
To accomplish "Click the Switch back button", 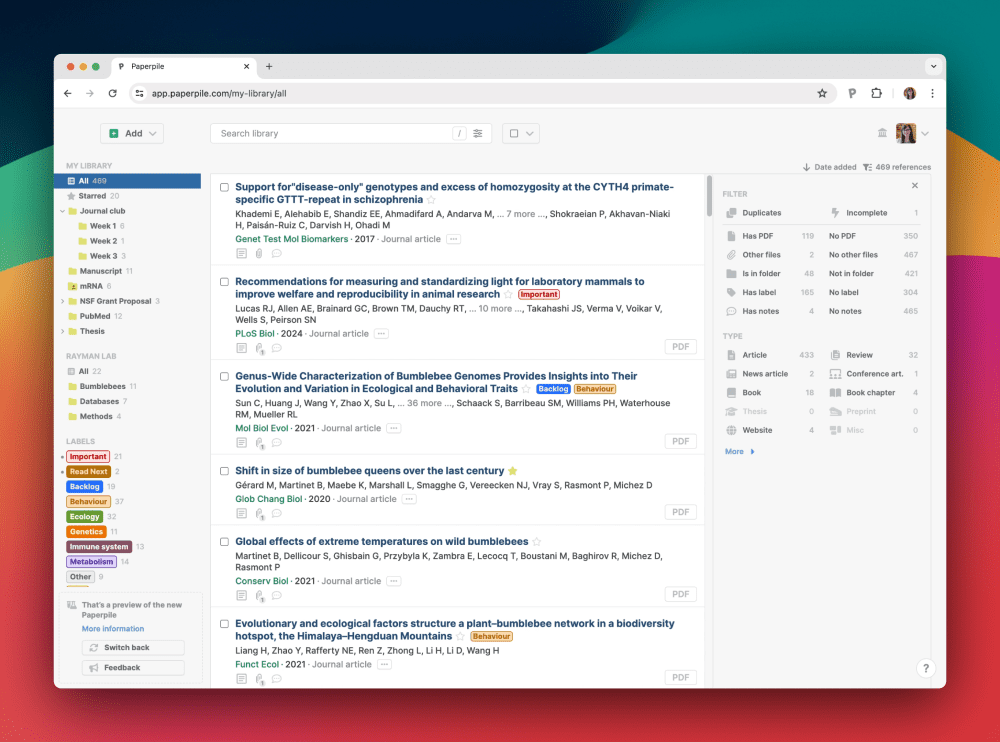I will [133, 647].
